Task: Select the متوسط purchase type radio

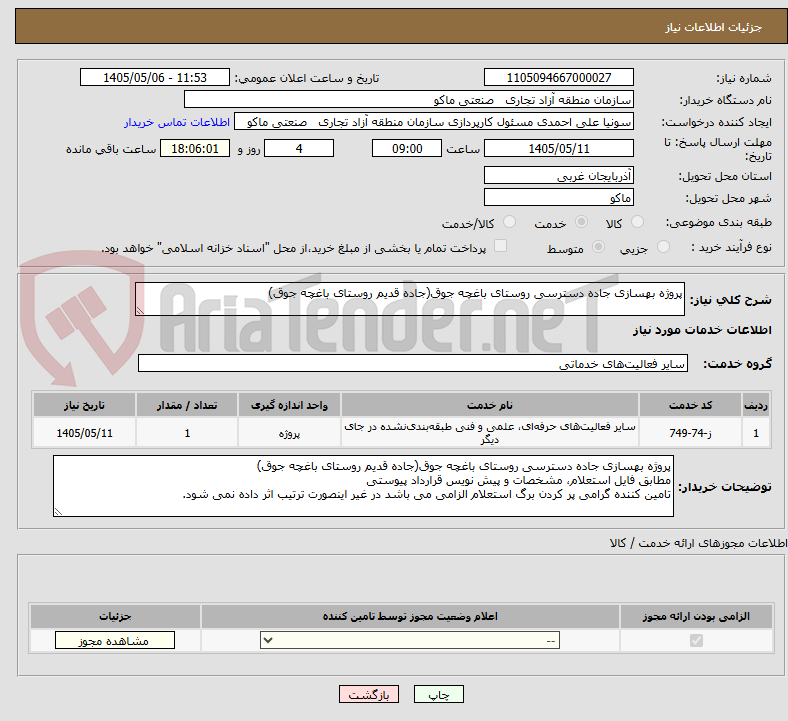Action: (598, 247)
